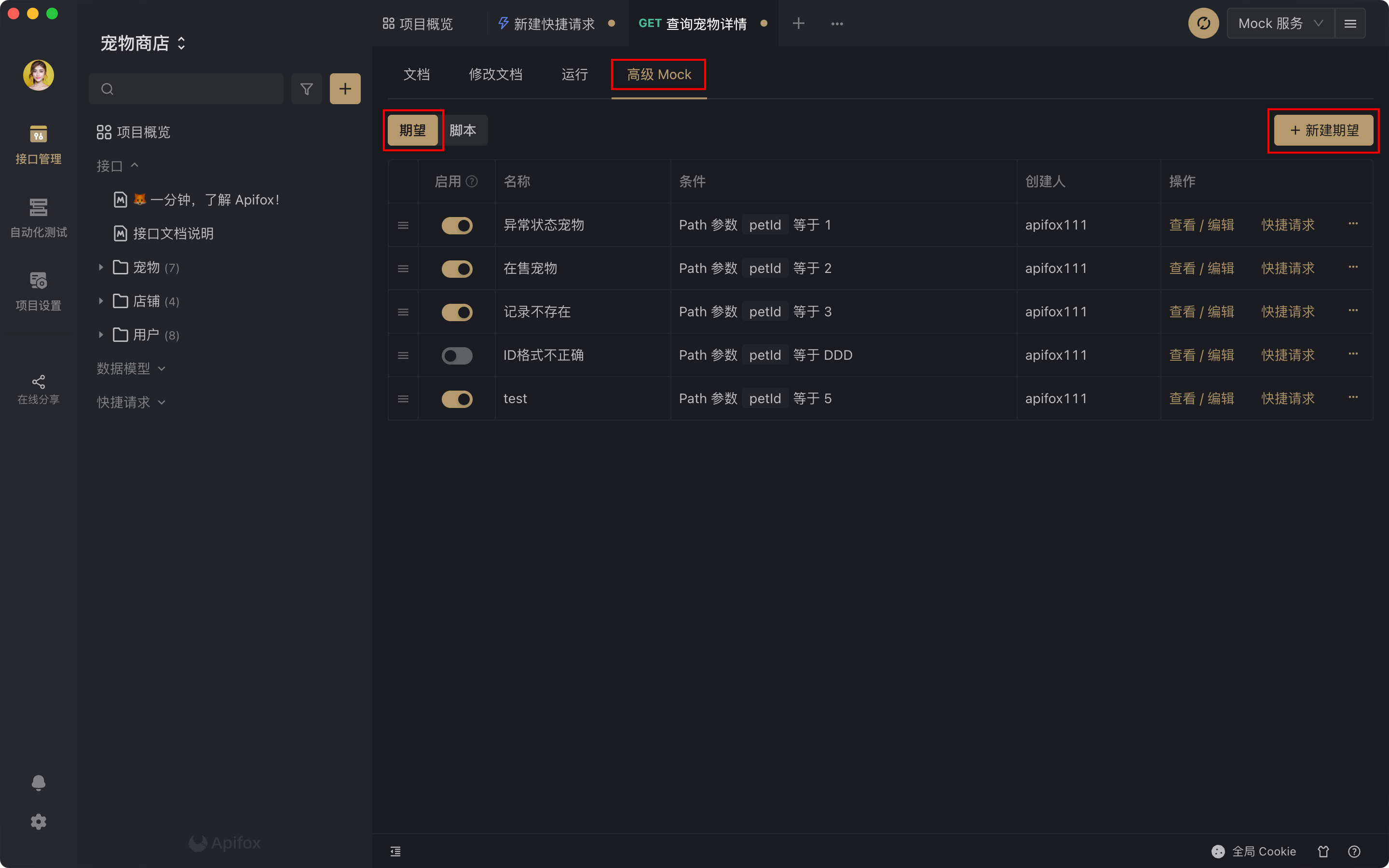
Task: Open the Mock 服务 environment dropdown
Action: pyautogui.click(x=1280, y=24)
